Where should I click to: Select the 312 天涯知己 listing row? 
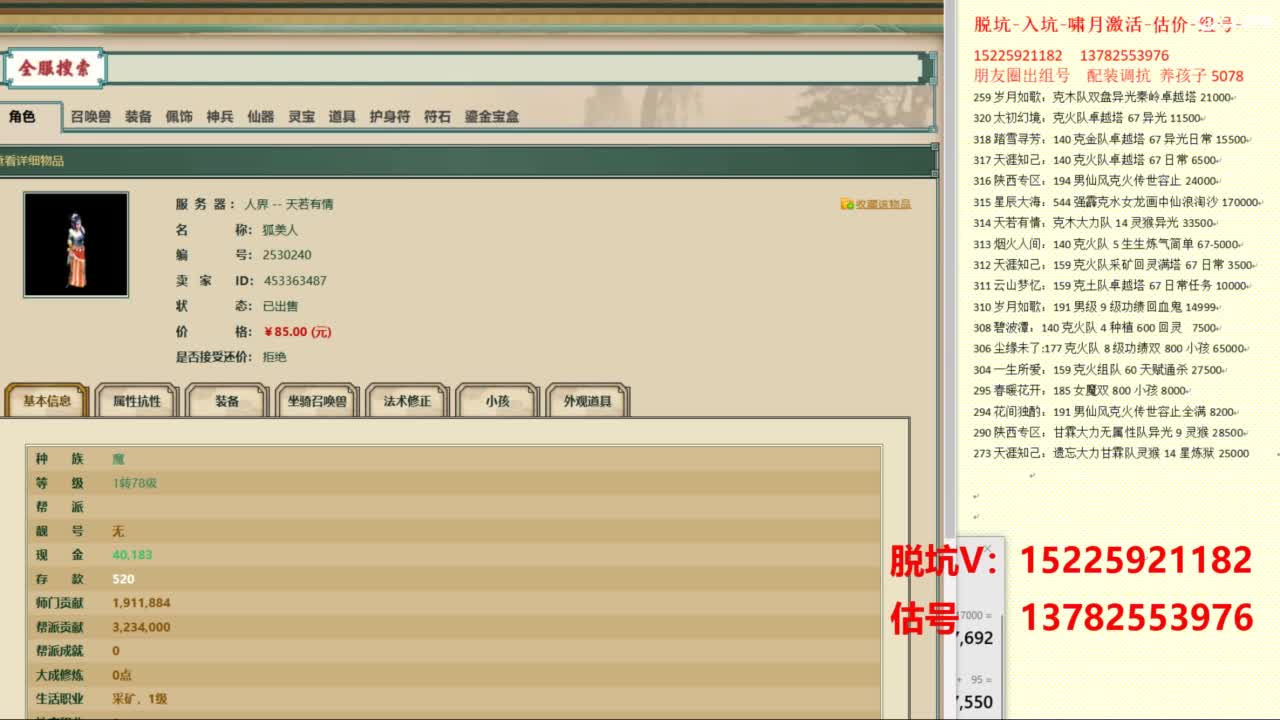(x=1115, y=265)
